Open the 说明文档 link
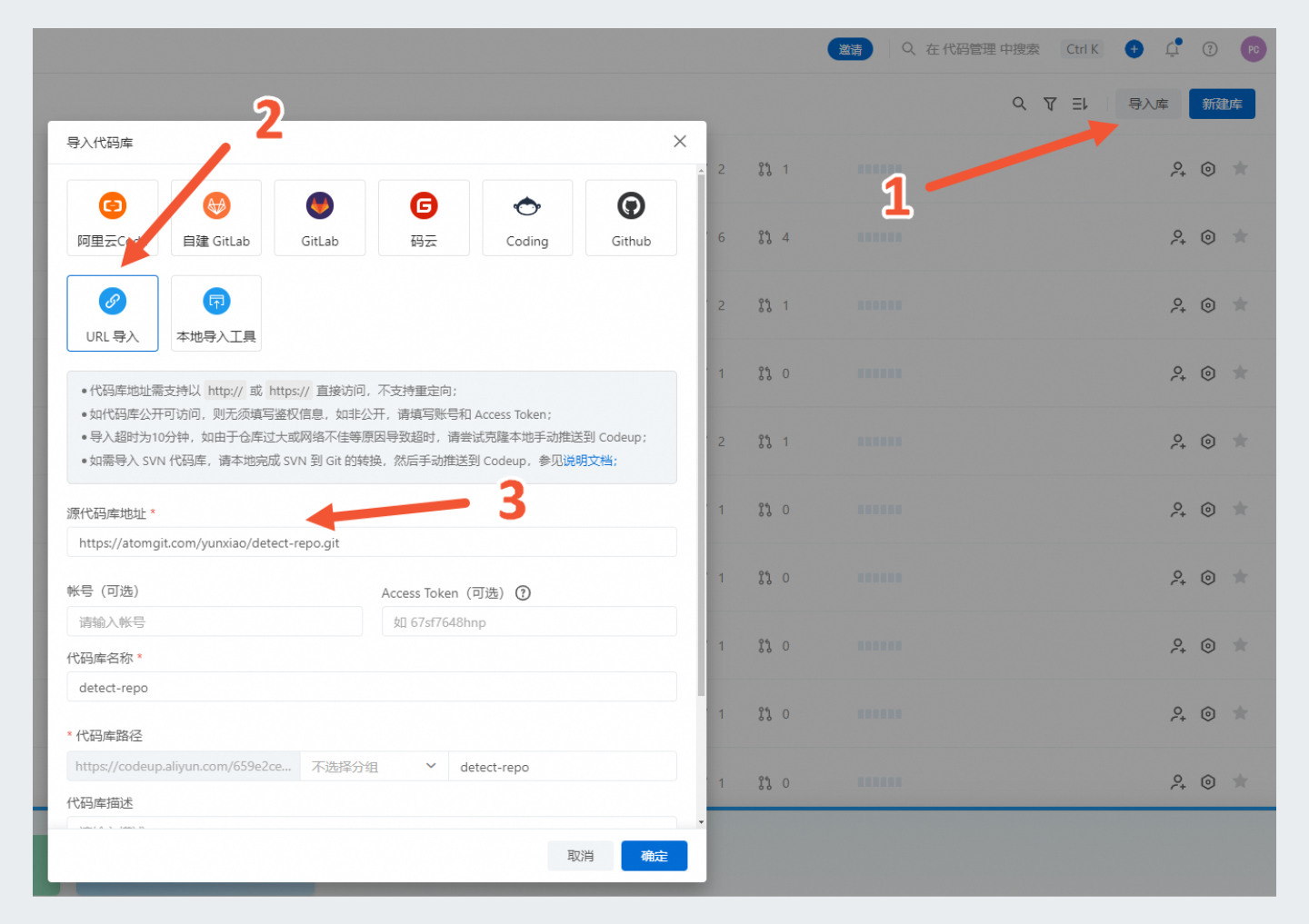Screen dimensions: 1309x924 [590, 461]
